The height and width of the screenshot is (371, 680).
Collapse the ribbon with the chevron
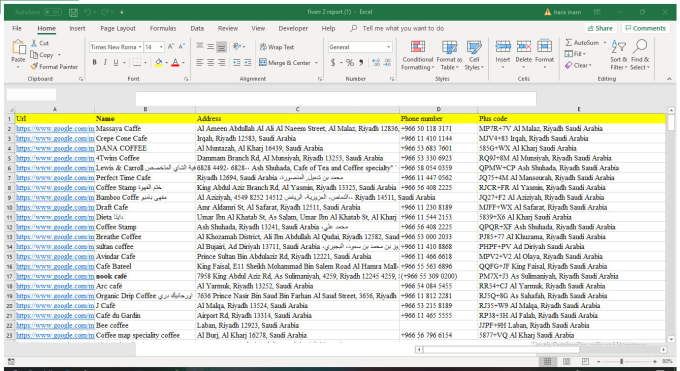click(x=669, y=79)
